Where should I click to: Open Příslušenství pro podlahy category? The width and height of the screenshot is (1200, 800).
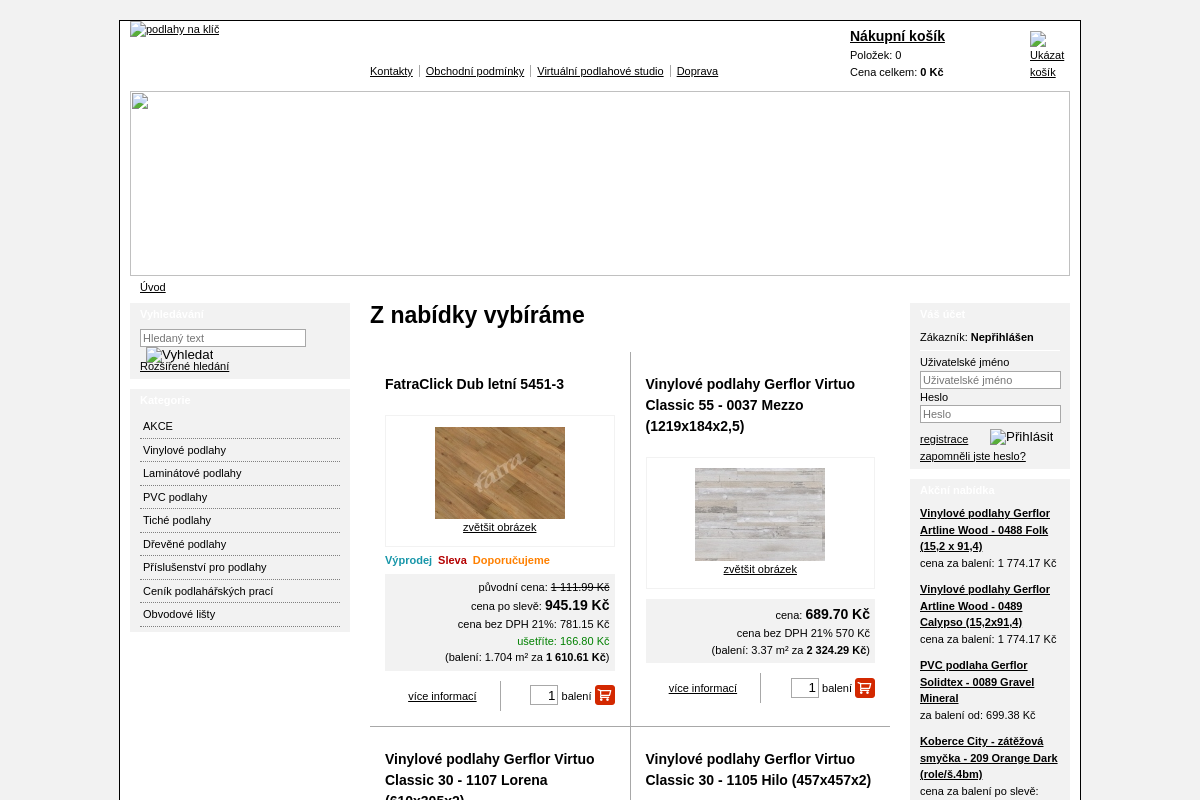click(240, 567)
